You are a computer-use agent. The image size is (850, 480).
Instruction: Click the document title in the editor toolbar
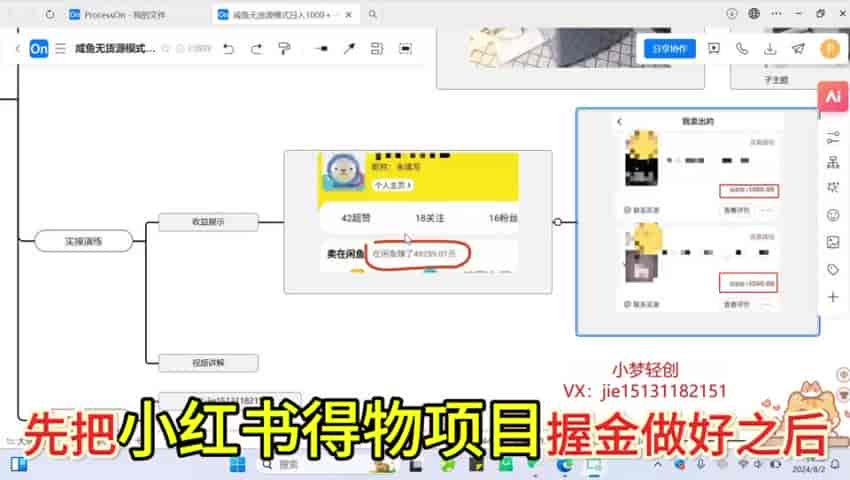(115, 49)
